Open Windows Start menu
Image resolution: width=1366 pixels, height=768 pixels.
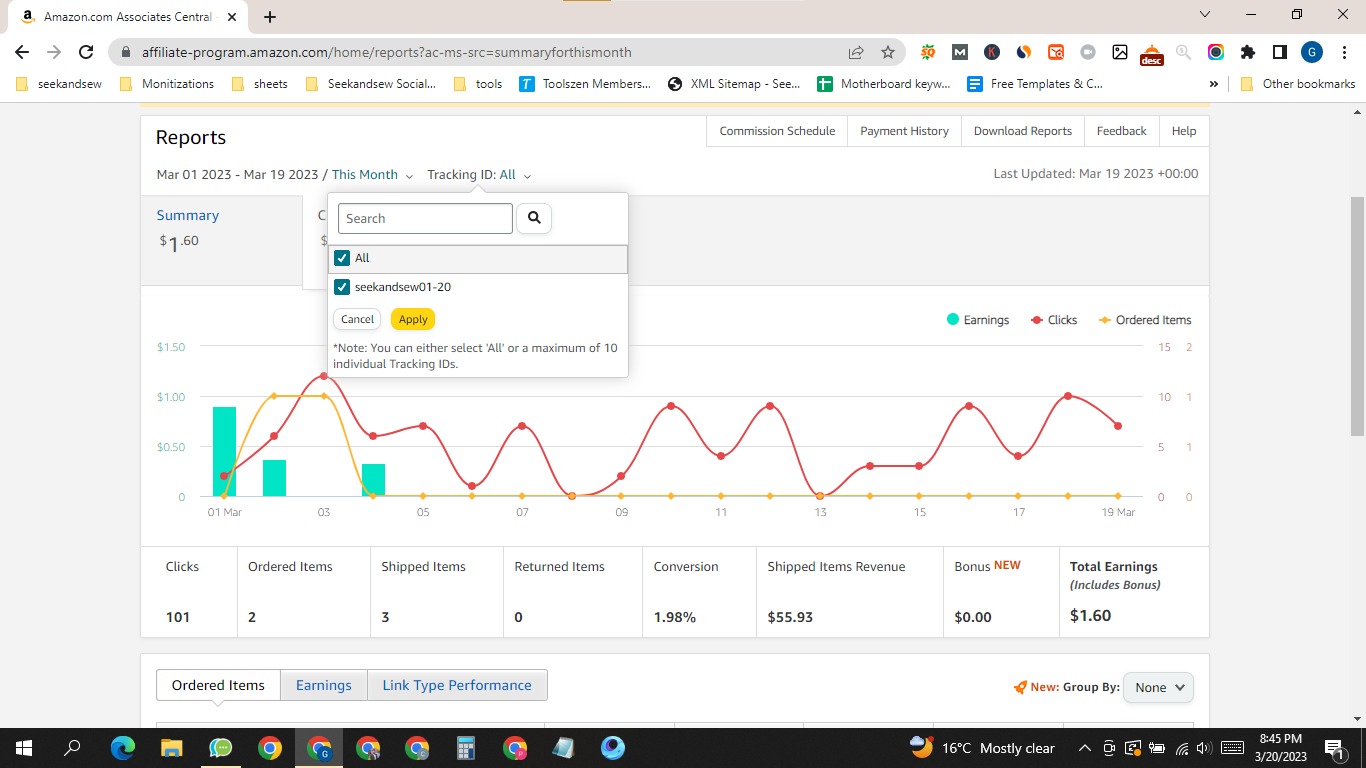tap(24, 748)
